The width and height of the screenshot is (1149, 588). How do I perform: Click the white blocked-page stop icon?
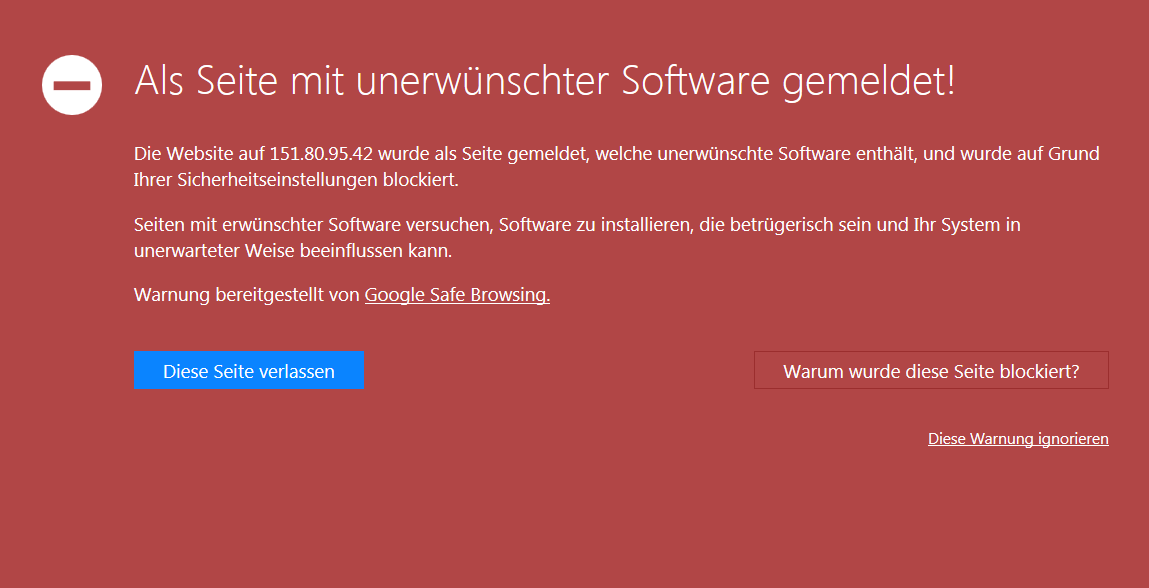(x=72, y=85)
